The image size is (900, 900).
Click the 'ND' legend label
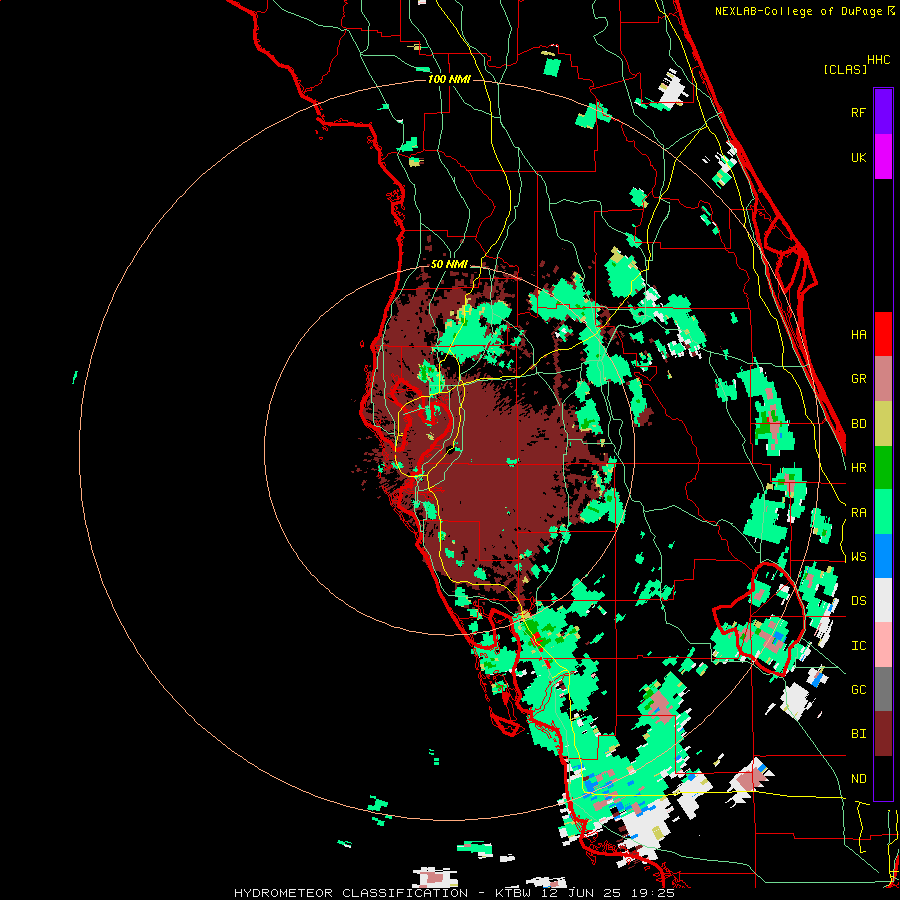[858, 779]
